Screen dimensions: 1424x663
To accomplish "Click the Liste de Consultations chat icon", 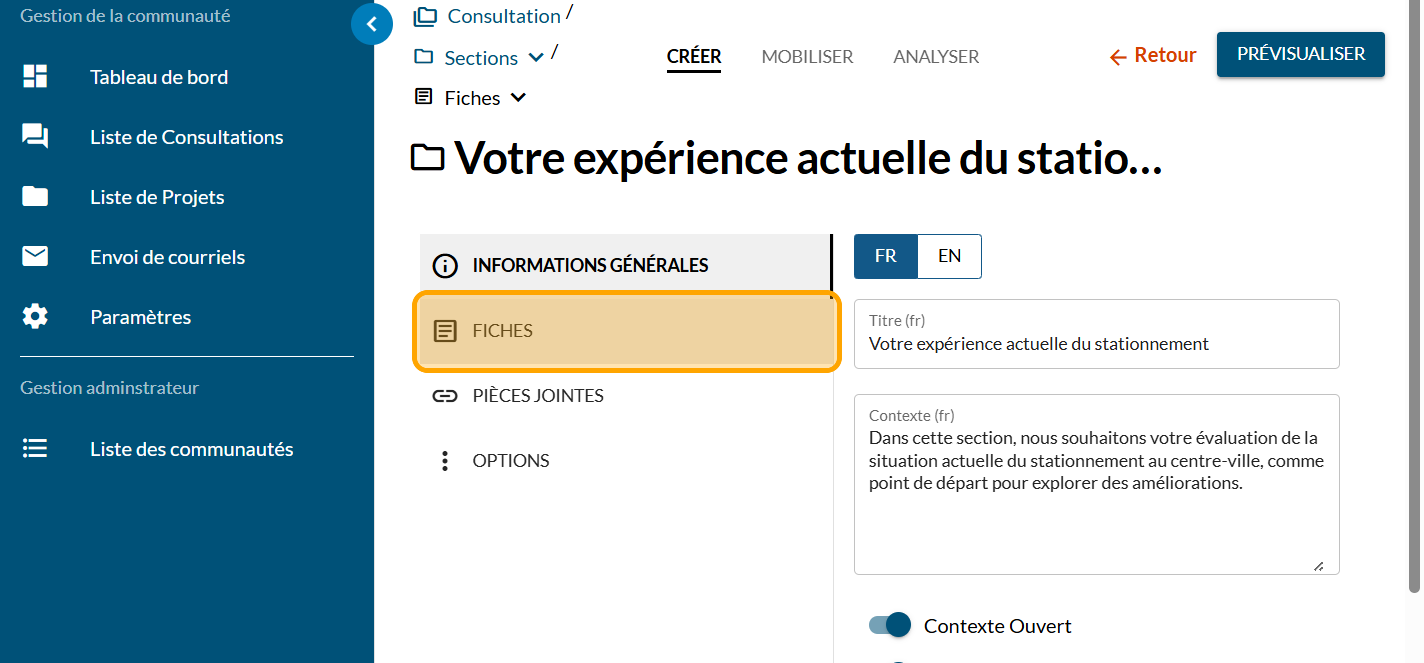I will tap(35, 137).
